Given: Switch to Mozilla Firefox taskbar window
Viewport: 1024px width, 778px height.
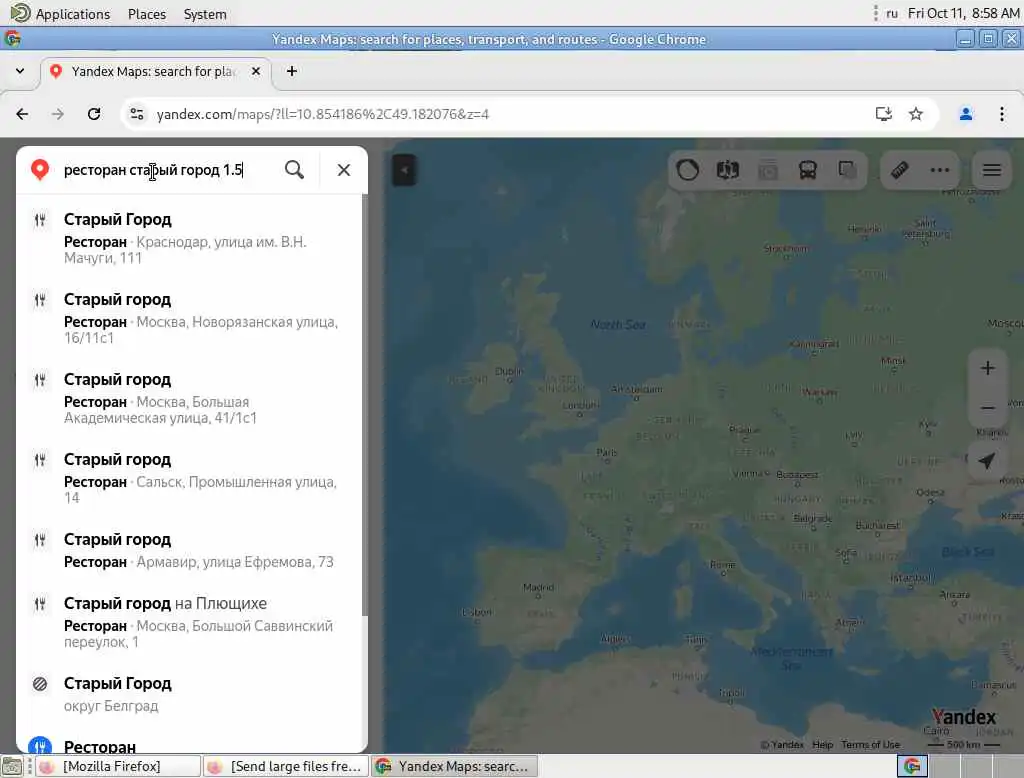Looking at the screenshot, I should pos(118,766).
